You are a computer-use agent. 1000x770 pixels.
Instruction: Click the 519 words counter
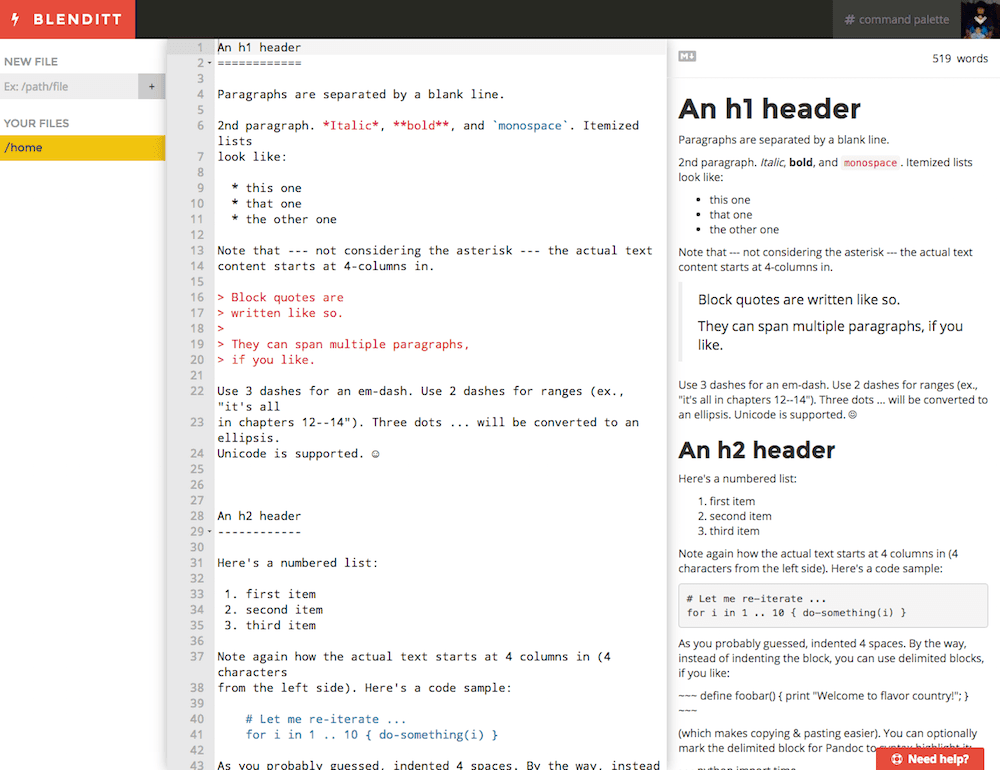(x=960, y=58)
